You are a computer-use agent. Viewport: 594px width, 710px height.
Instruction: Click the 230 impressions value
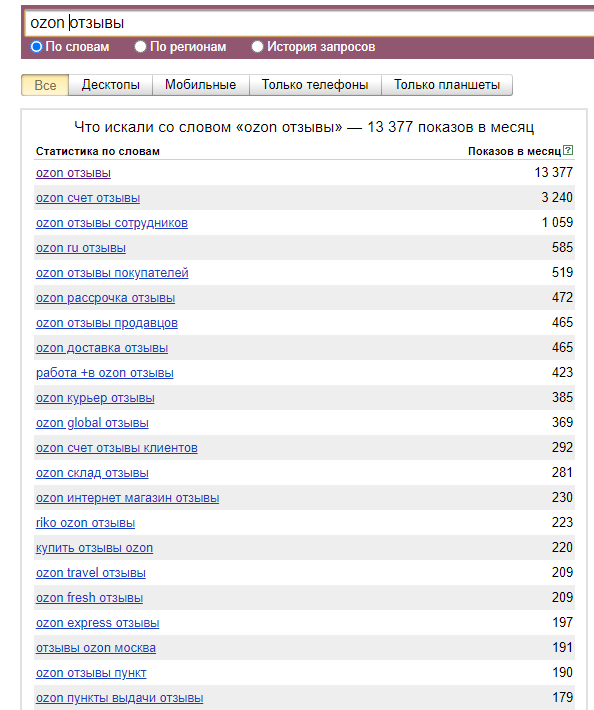563,497
